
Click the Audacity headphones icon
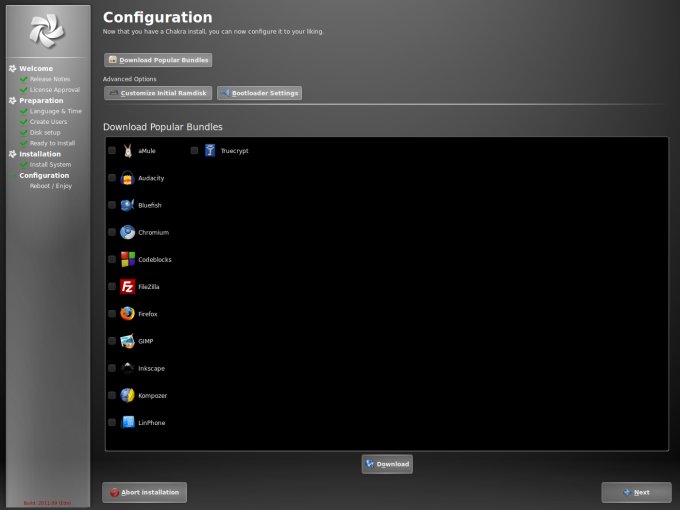pyautogui.click(x=128, y=178)
